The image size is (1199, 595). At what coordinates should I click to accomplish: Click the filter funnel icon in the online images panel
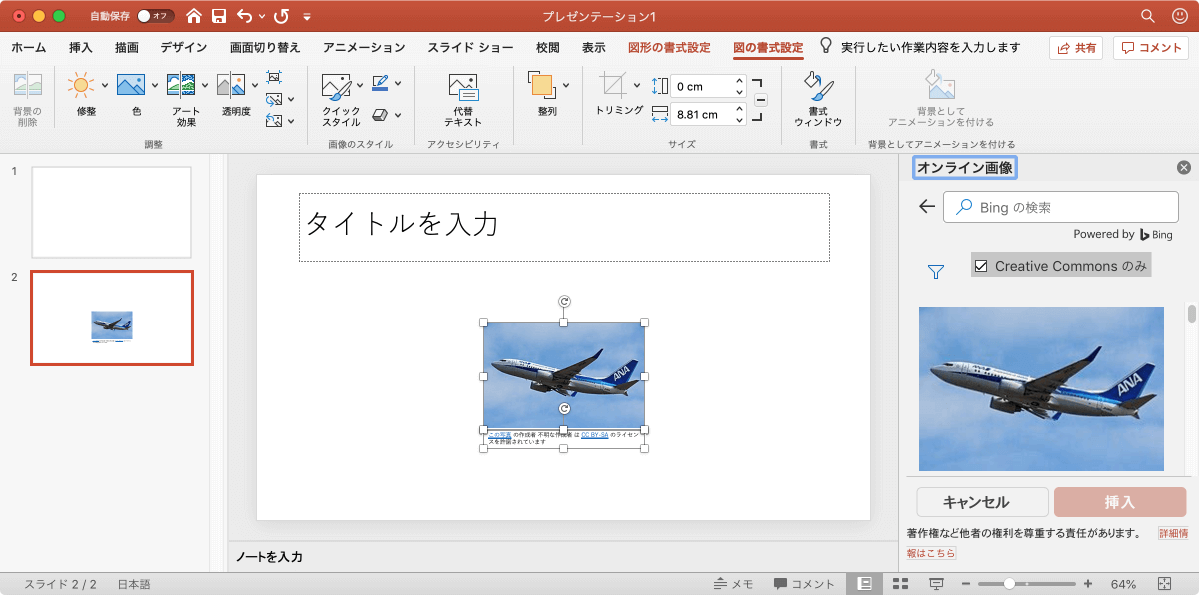[936, 271]
